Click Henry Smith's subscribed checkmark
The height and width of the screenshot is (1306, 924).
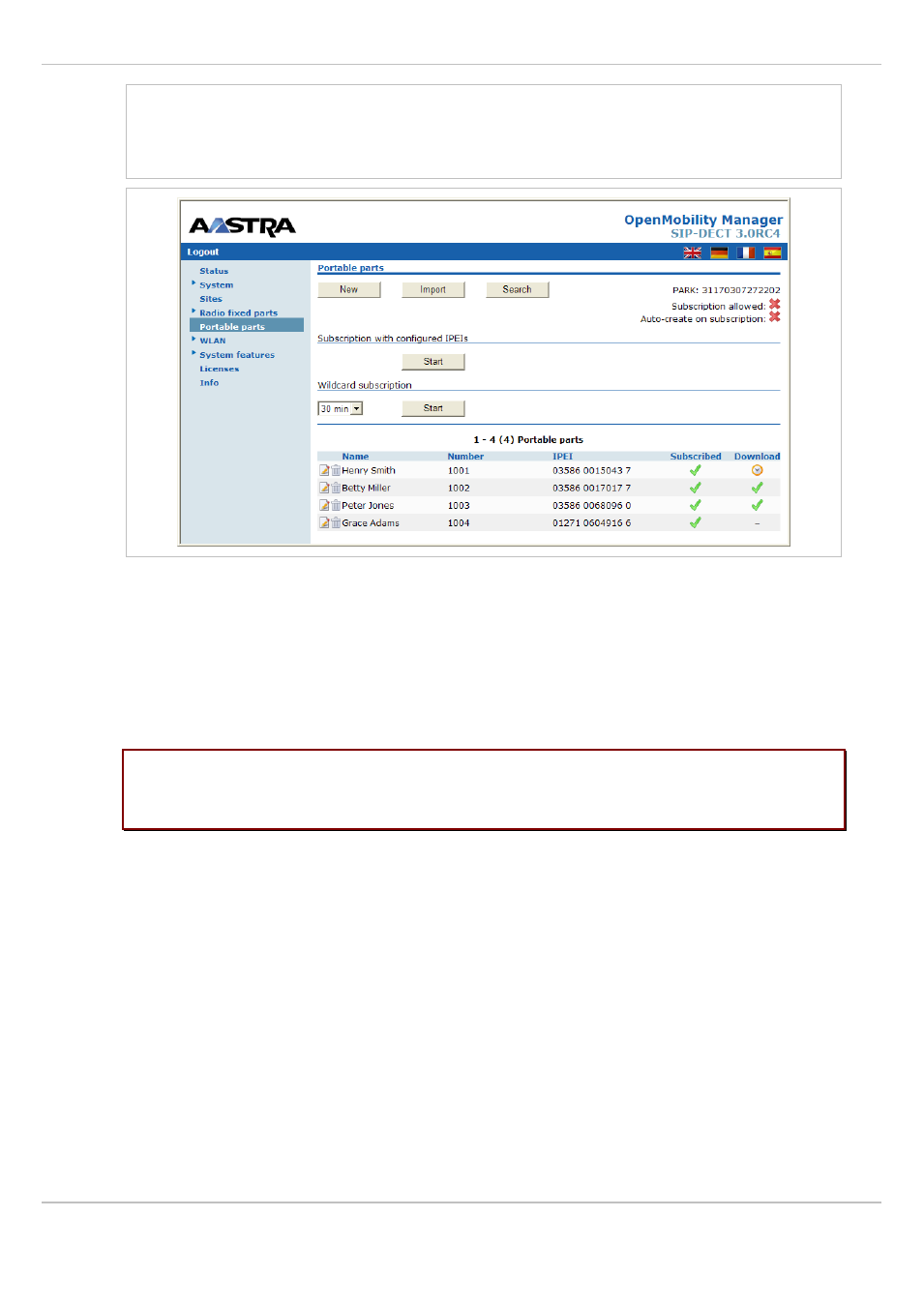click(695, 471)
